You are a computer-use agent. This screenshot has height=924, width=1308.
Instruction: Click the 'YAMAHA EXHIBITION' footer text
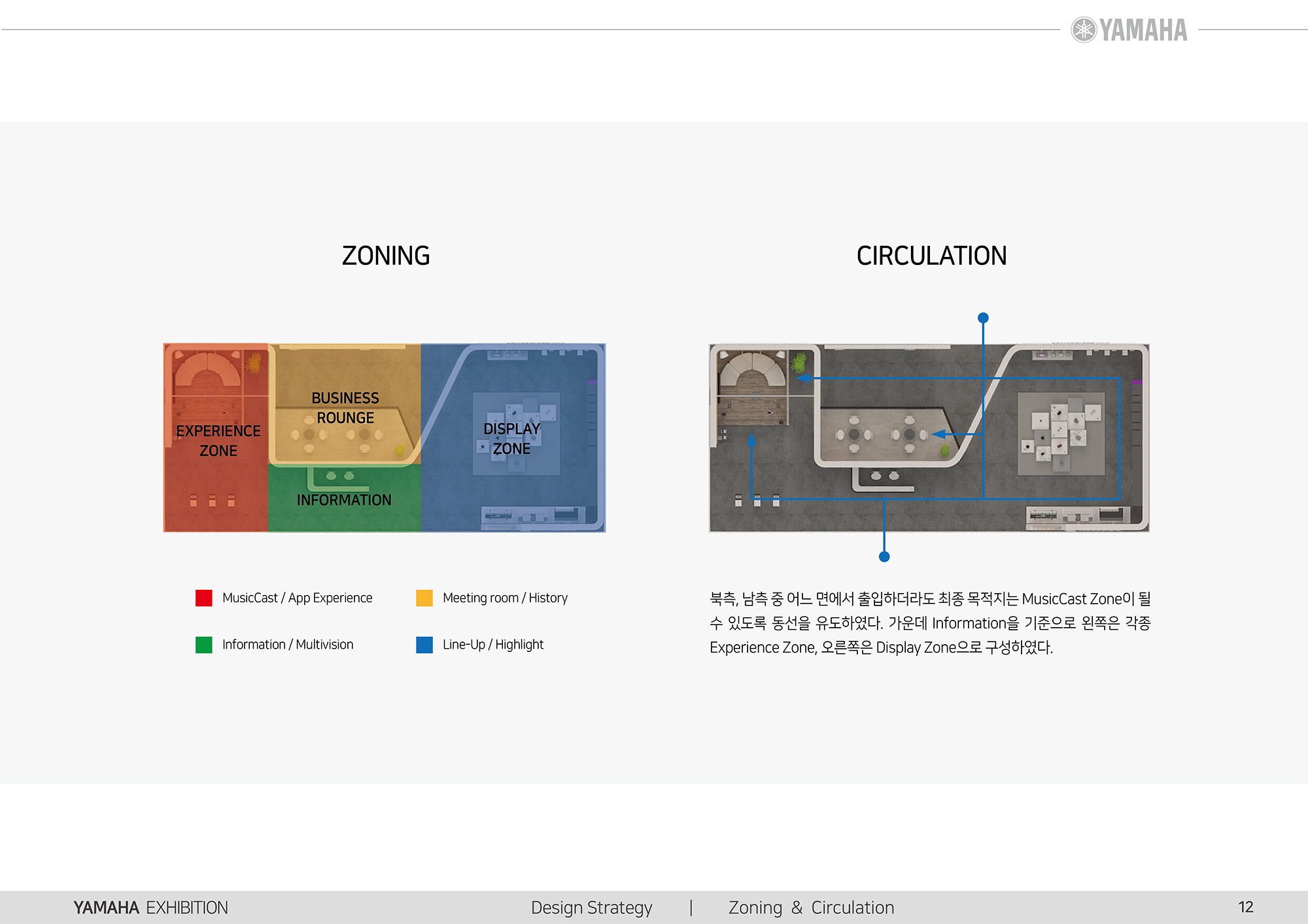pyautogui.click(x=150, y=908)
